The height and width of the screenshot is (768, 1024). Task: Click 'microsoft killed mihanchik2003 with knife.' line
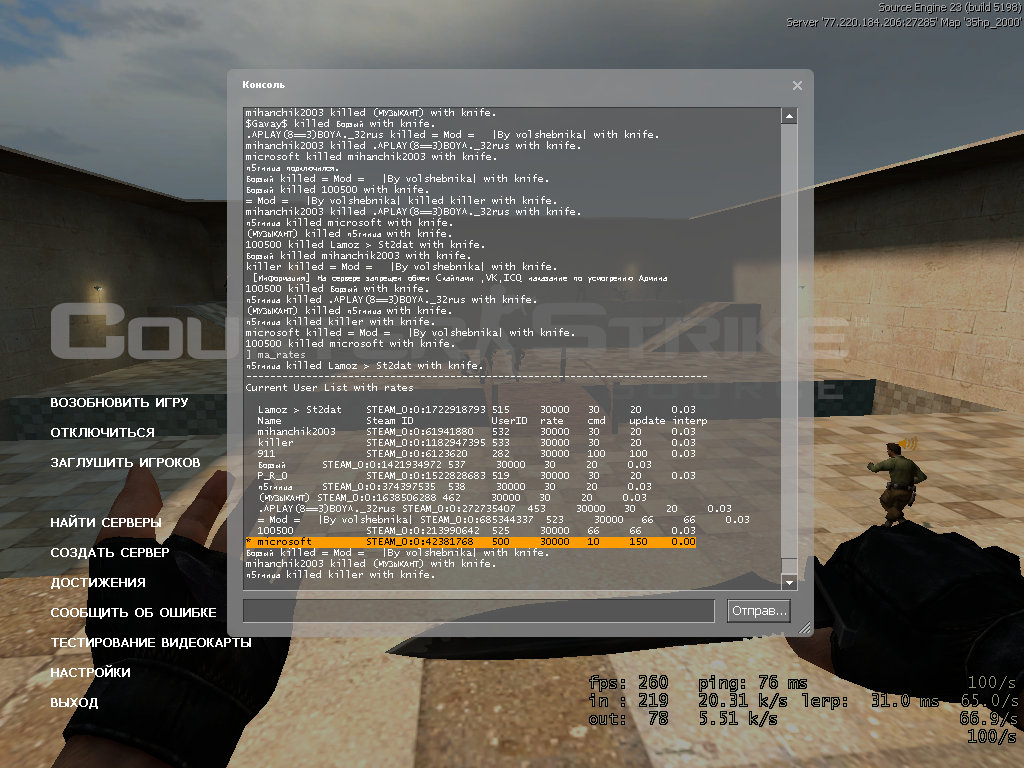[371, 157]
